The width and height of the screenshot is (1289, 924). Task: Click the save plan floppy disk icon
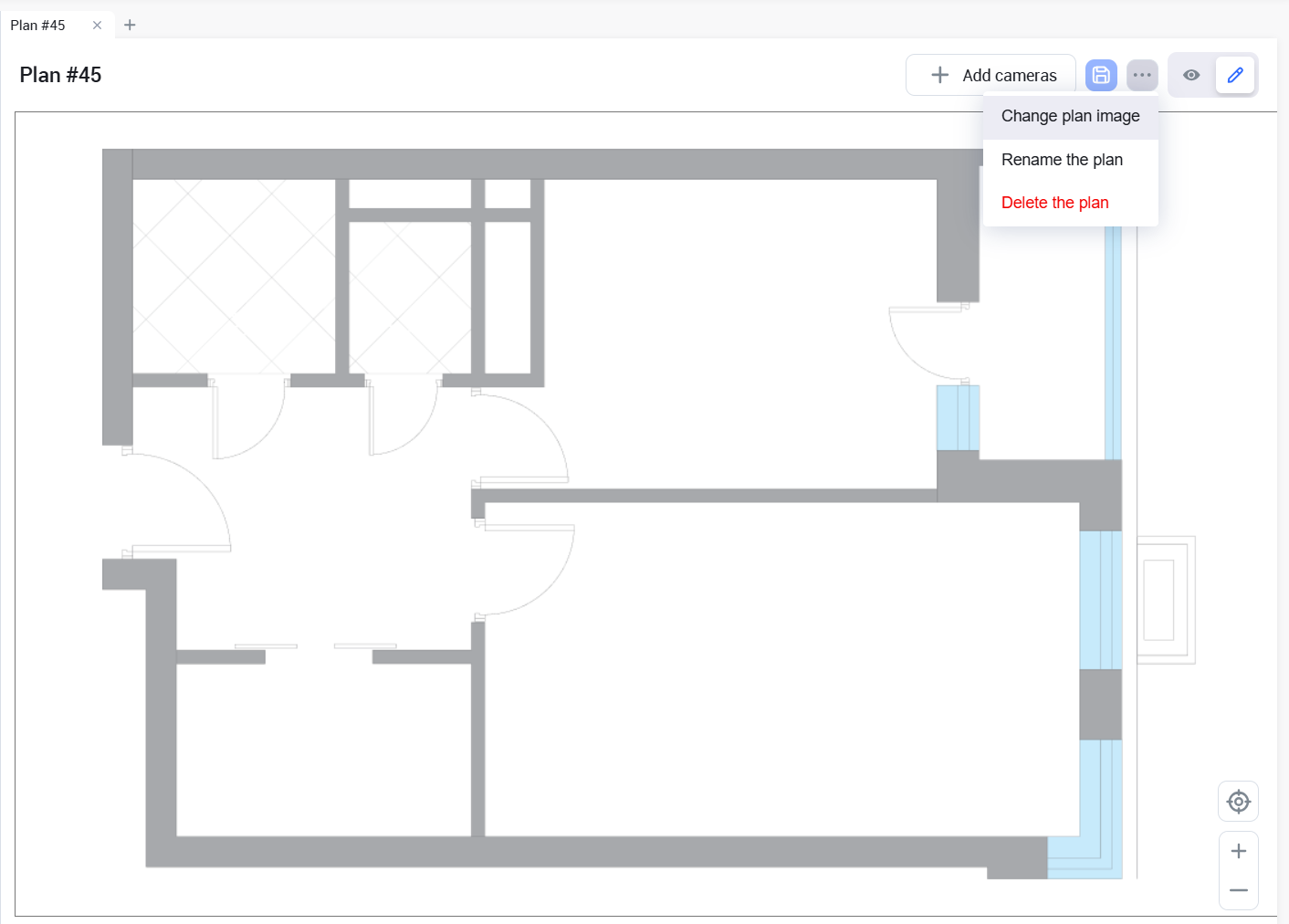click(1101, 75)
